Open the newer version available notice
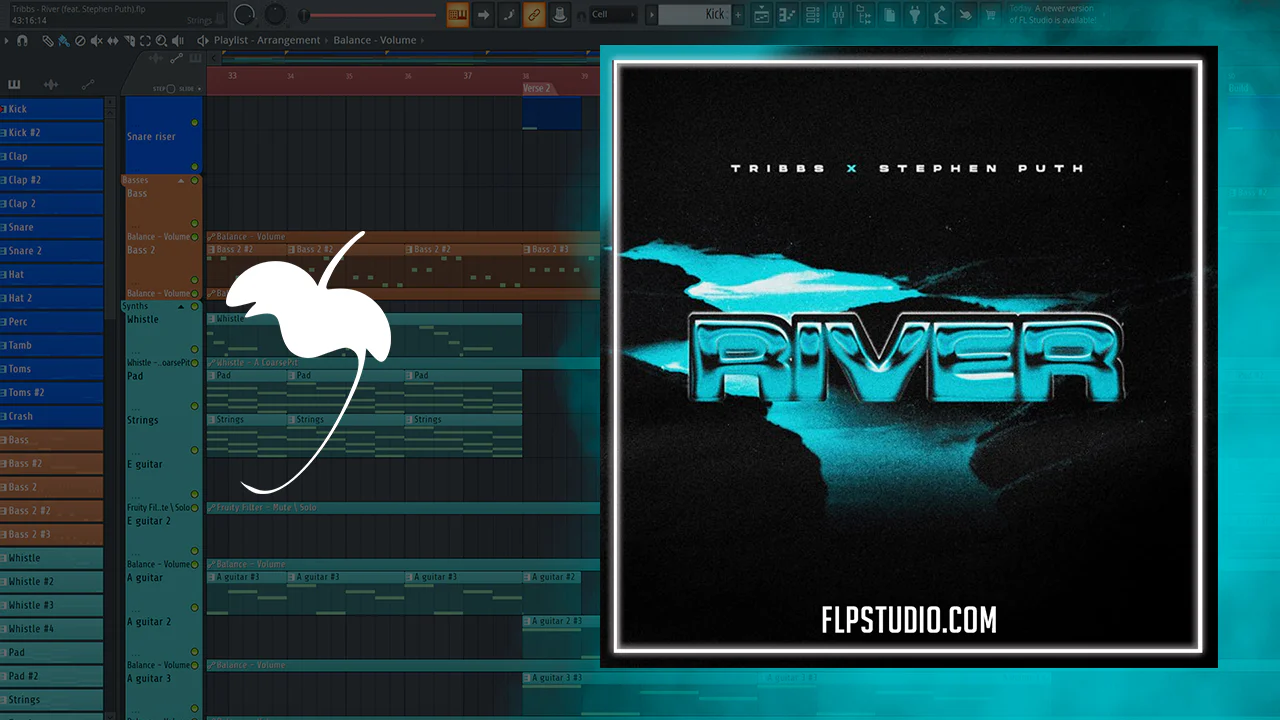Viewport: 1280px width, 720px height. pos(1052,14)
